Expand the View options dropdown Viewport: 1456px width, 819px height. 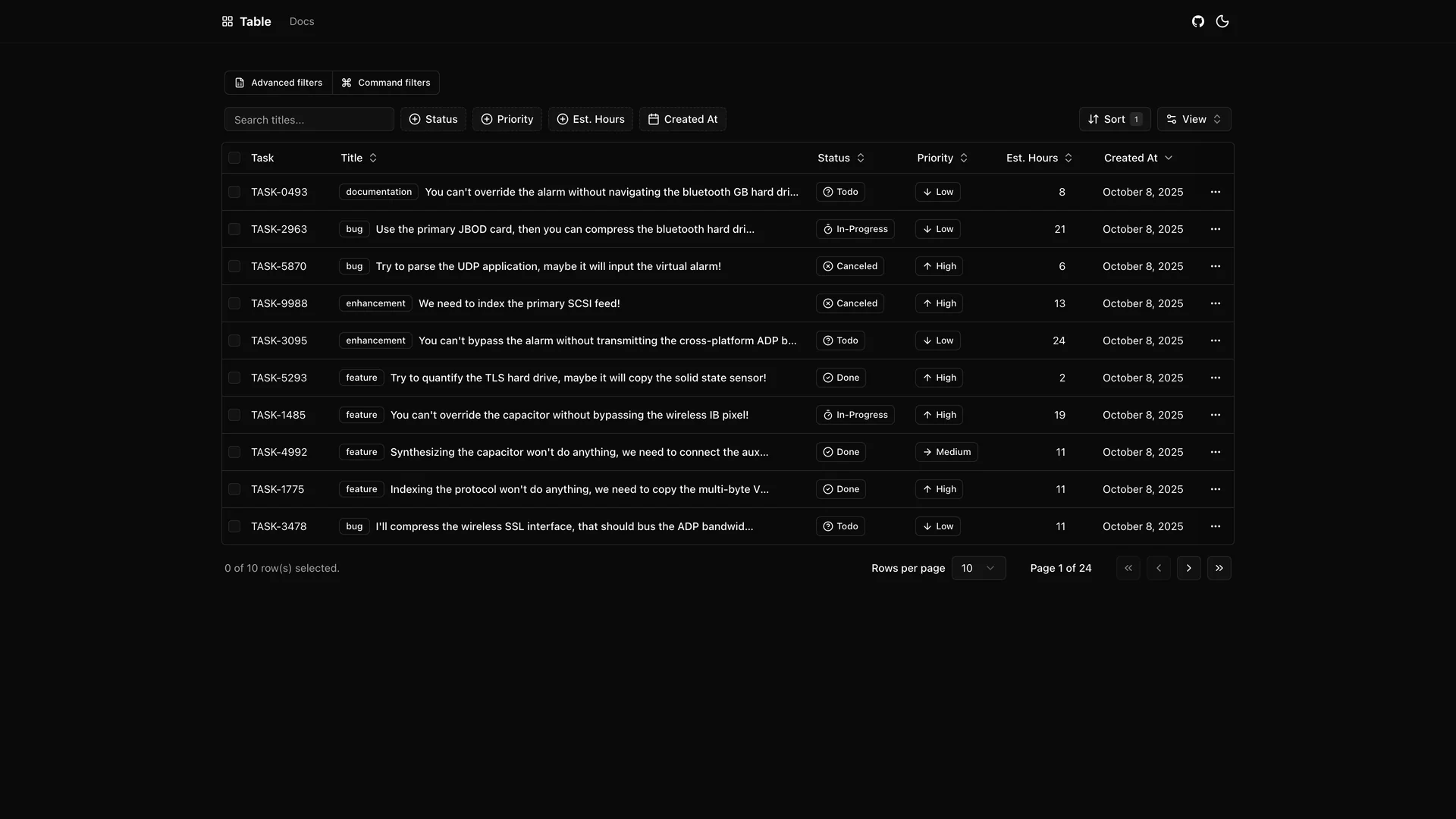click(x=1194, y=119)
